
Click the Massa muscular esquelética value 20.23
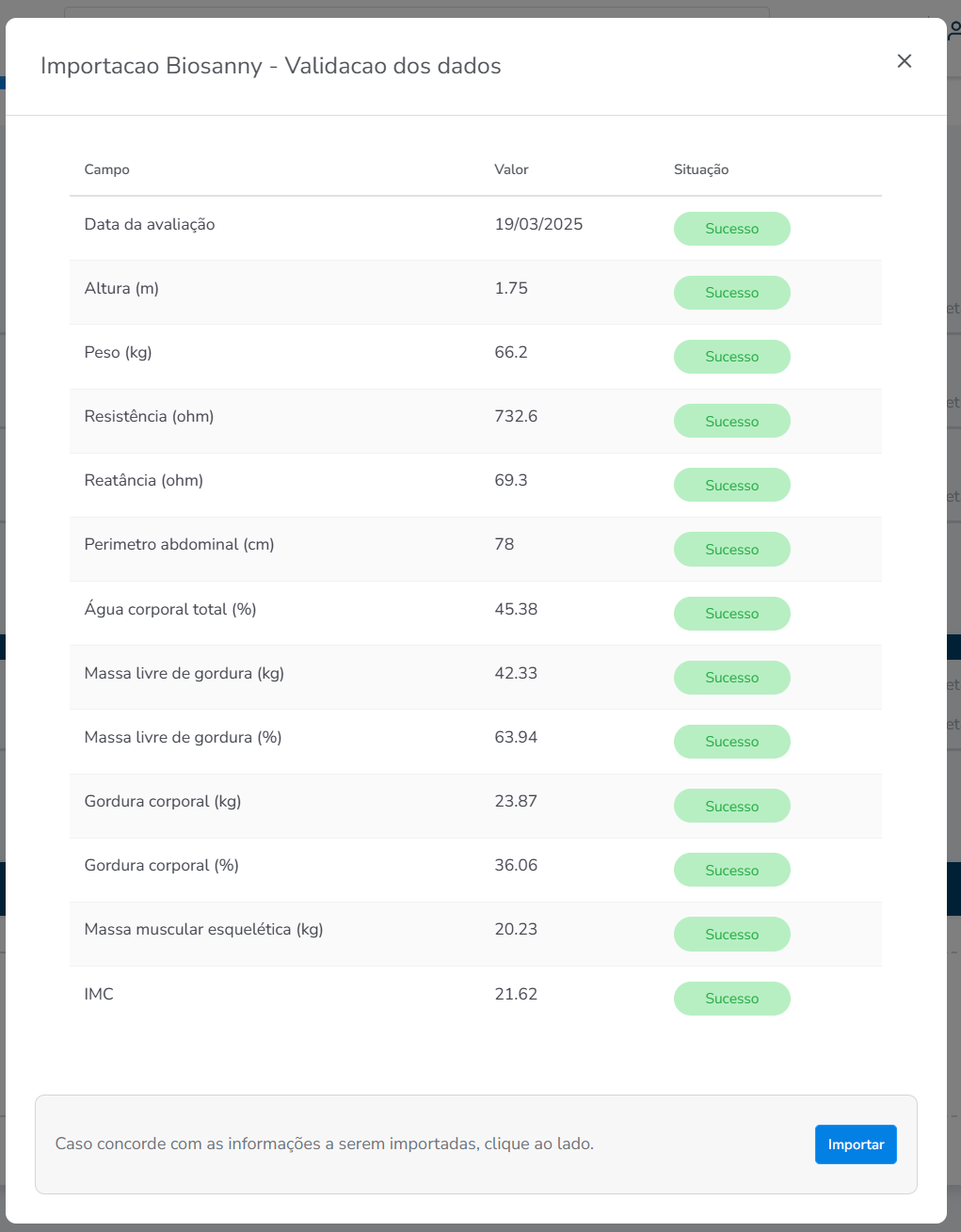coord(516,929)
